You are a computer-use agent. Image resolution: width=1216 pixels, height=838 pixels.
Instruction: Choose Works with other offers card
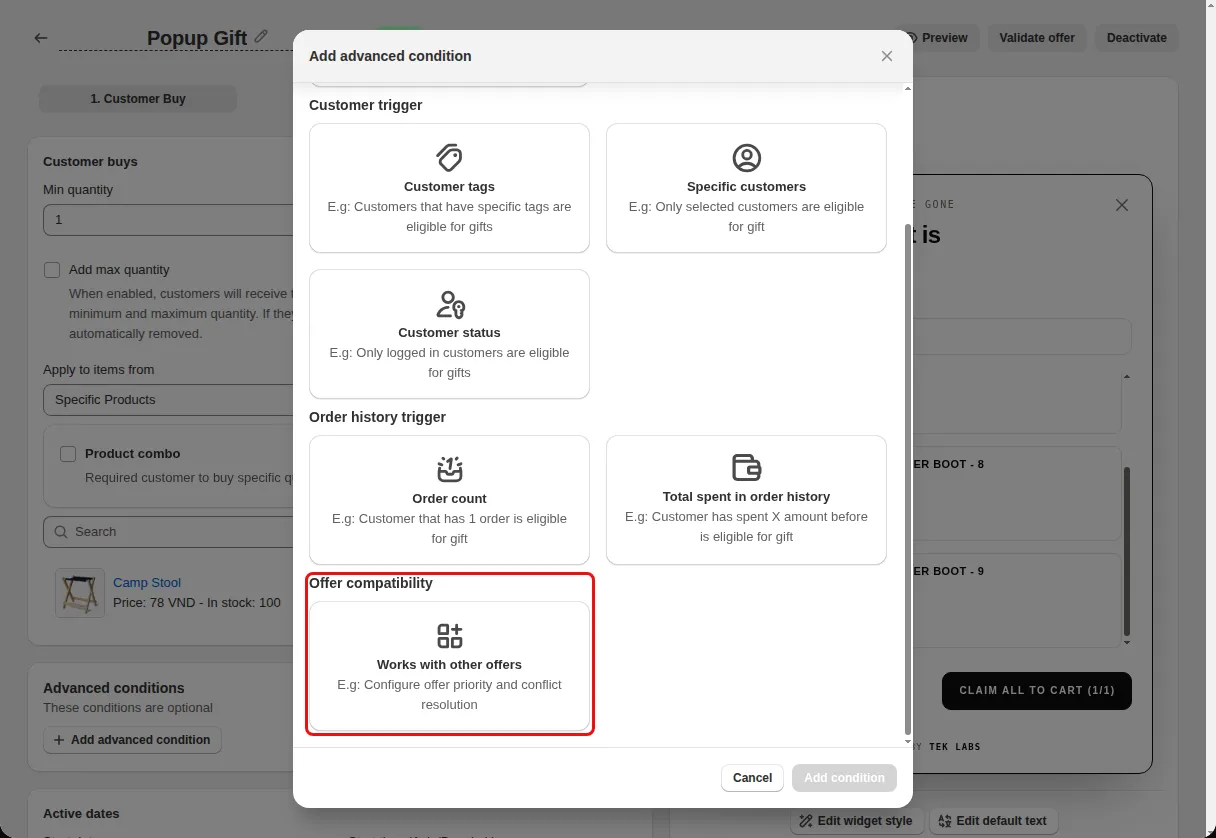[449, 666]
